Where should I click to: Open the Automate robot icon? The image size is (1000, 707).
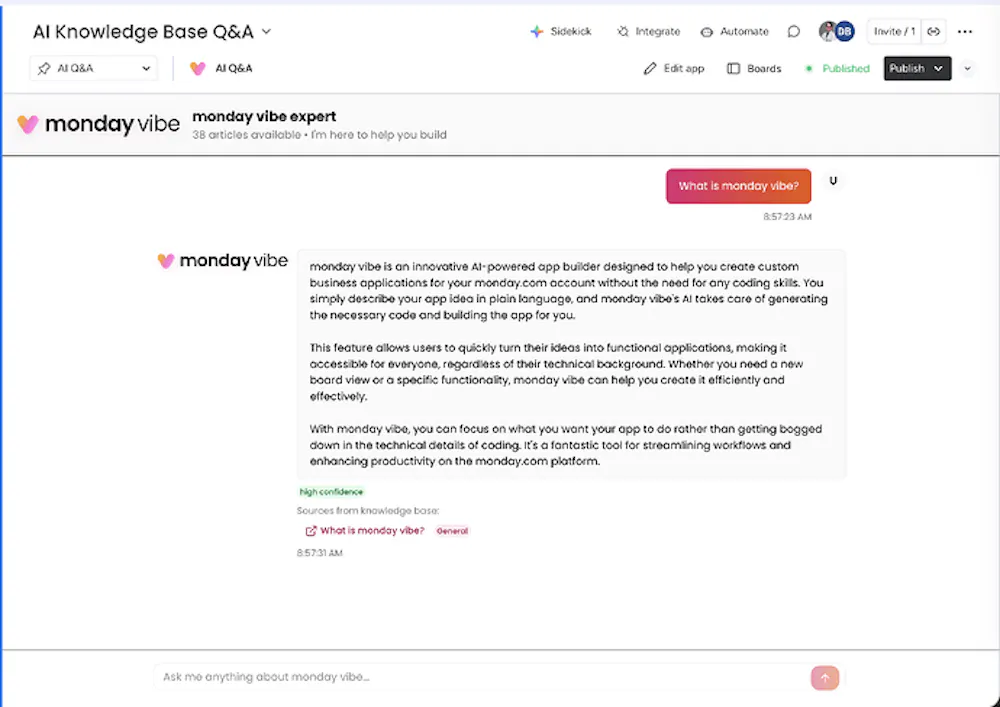click(707, 32)
